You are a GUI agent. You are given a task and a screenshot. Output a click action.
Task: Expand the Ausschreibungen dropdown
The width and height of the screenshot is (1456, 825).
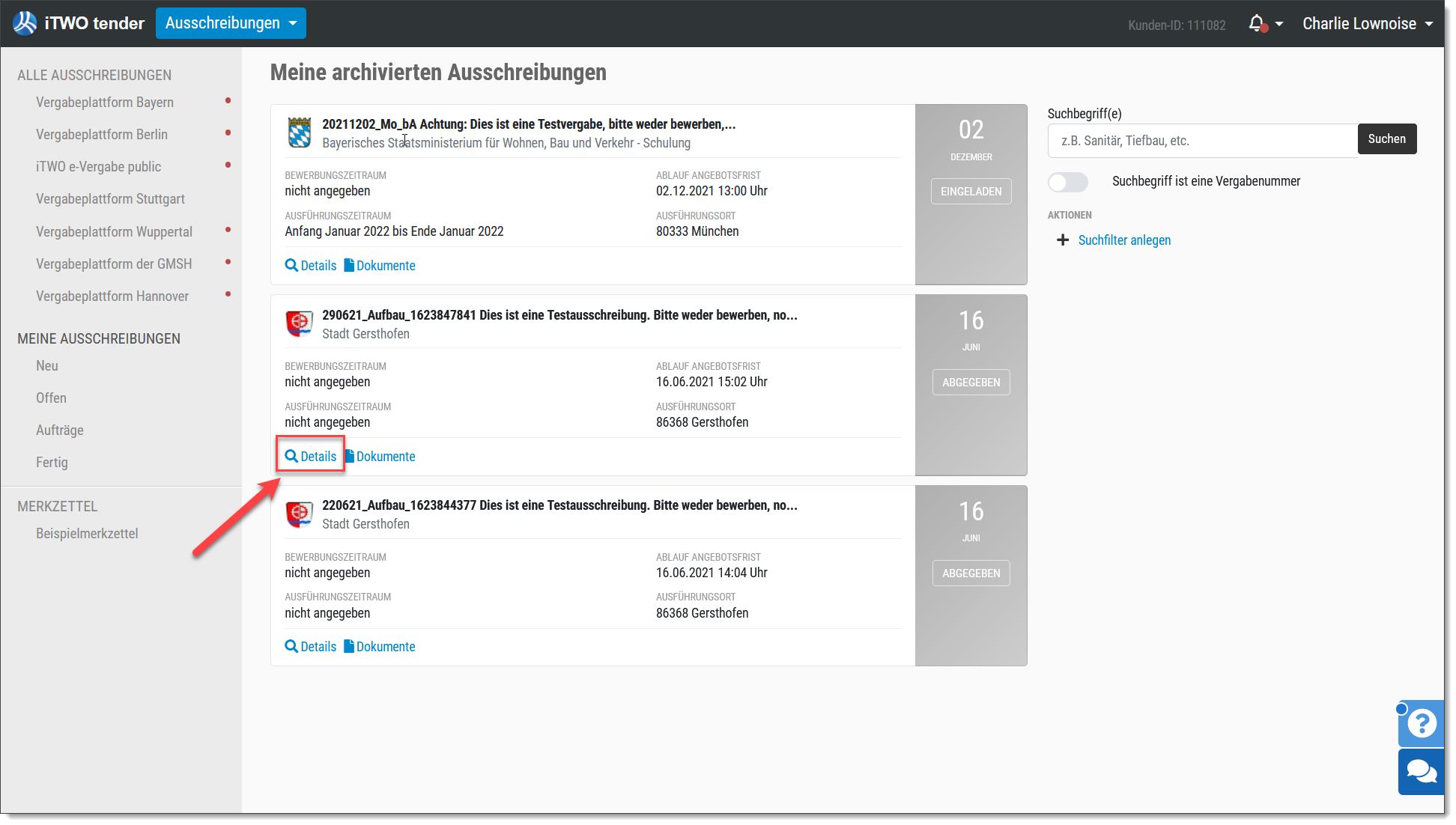click(x=231, y=23)
